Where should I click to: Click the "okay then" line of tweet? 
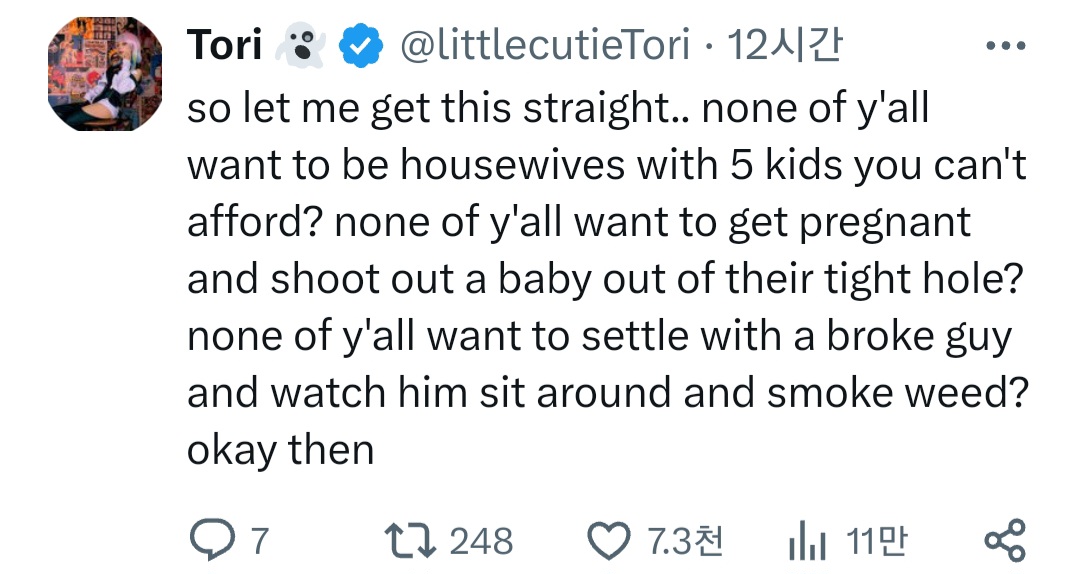[280, 451]
